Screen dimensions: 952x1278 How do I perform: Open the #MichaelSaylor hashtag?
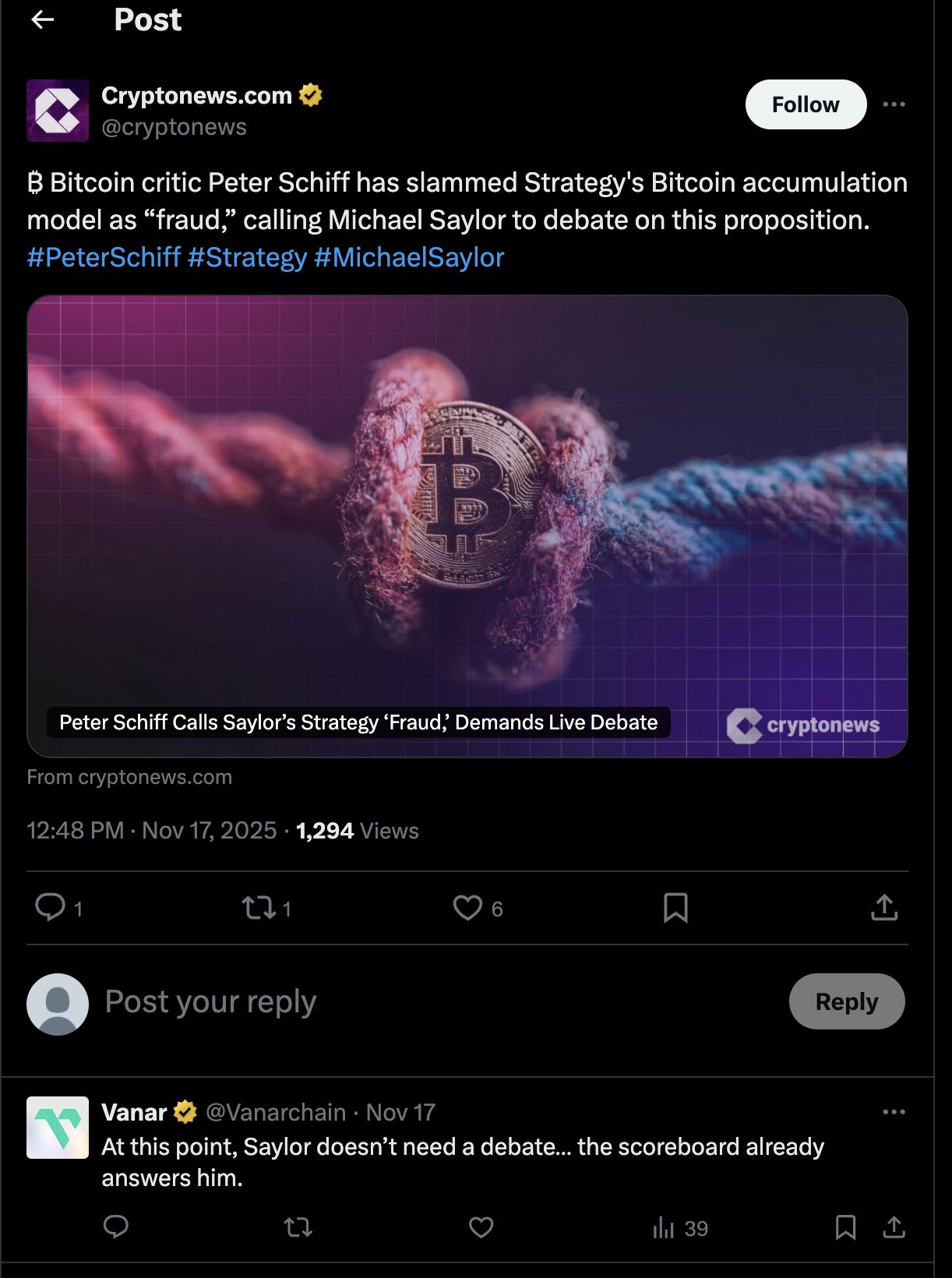click(409, 257)
